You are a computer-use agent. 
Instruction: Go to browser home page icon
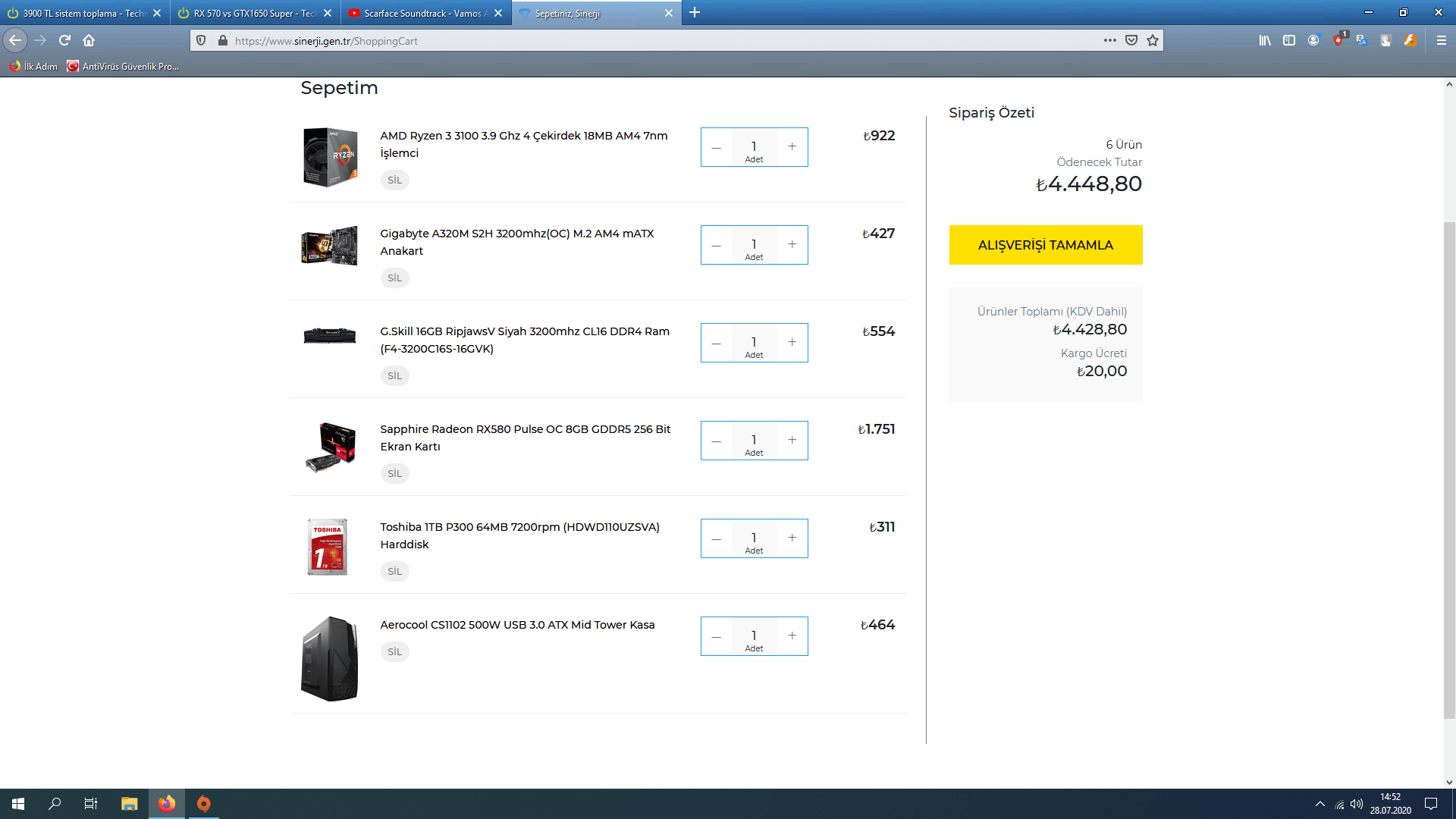tap(89, 40)
